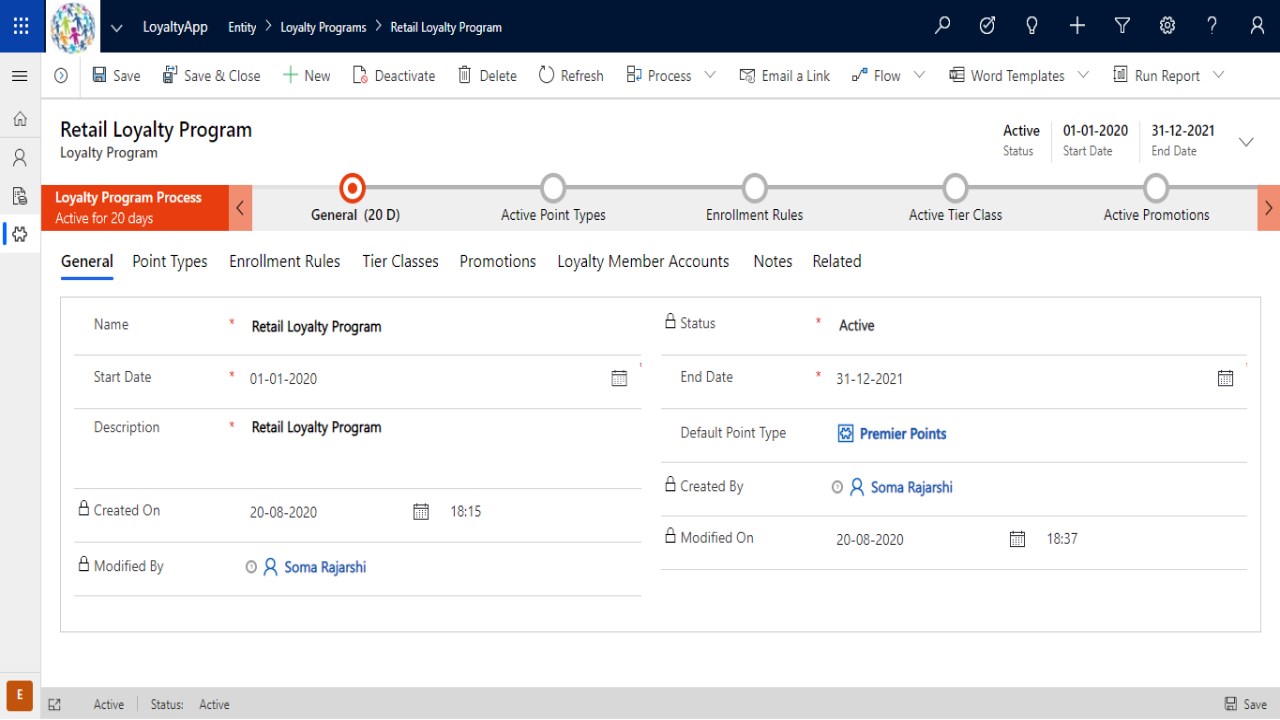
Task: Deactivate the loyalty program
Action: point(394,75)
